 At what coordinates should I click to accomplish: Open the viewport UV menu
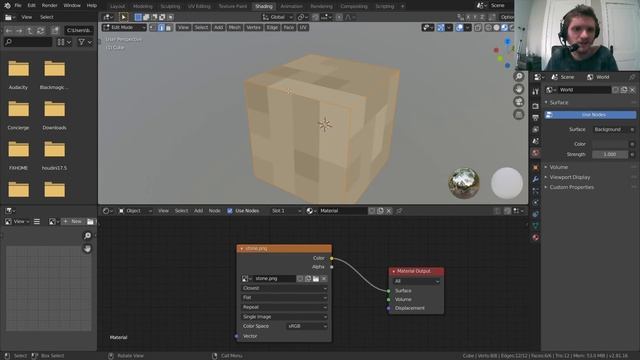tap(303, 27)
